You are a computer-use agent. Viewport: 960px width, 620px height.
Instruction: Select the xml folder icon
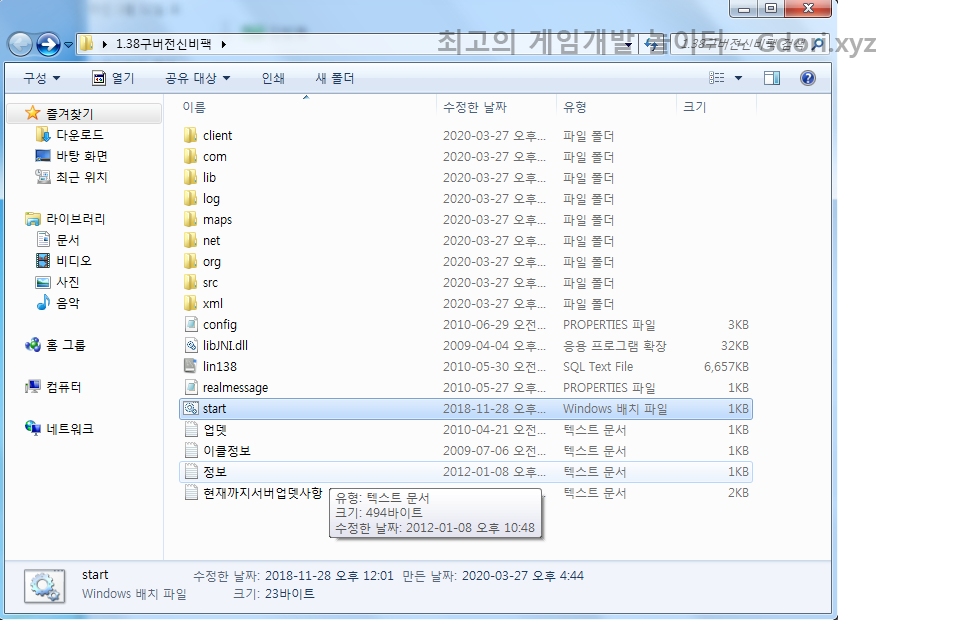click(191, 304)
